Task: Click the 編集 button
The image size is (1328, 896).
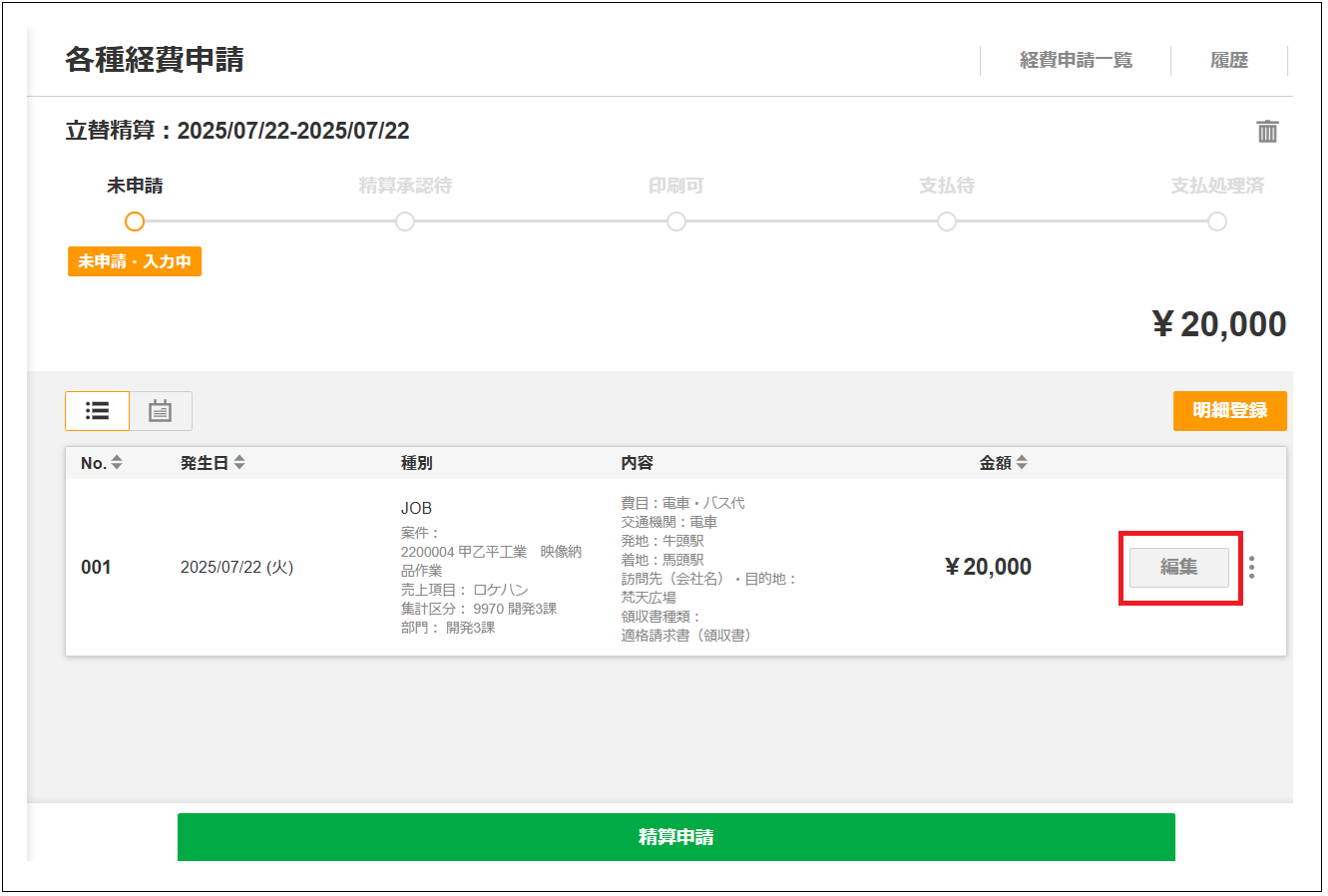Action: tap(1178, 568)
